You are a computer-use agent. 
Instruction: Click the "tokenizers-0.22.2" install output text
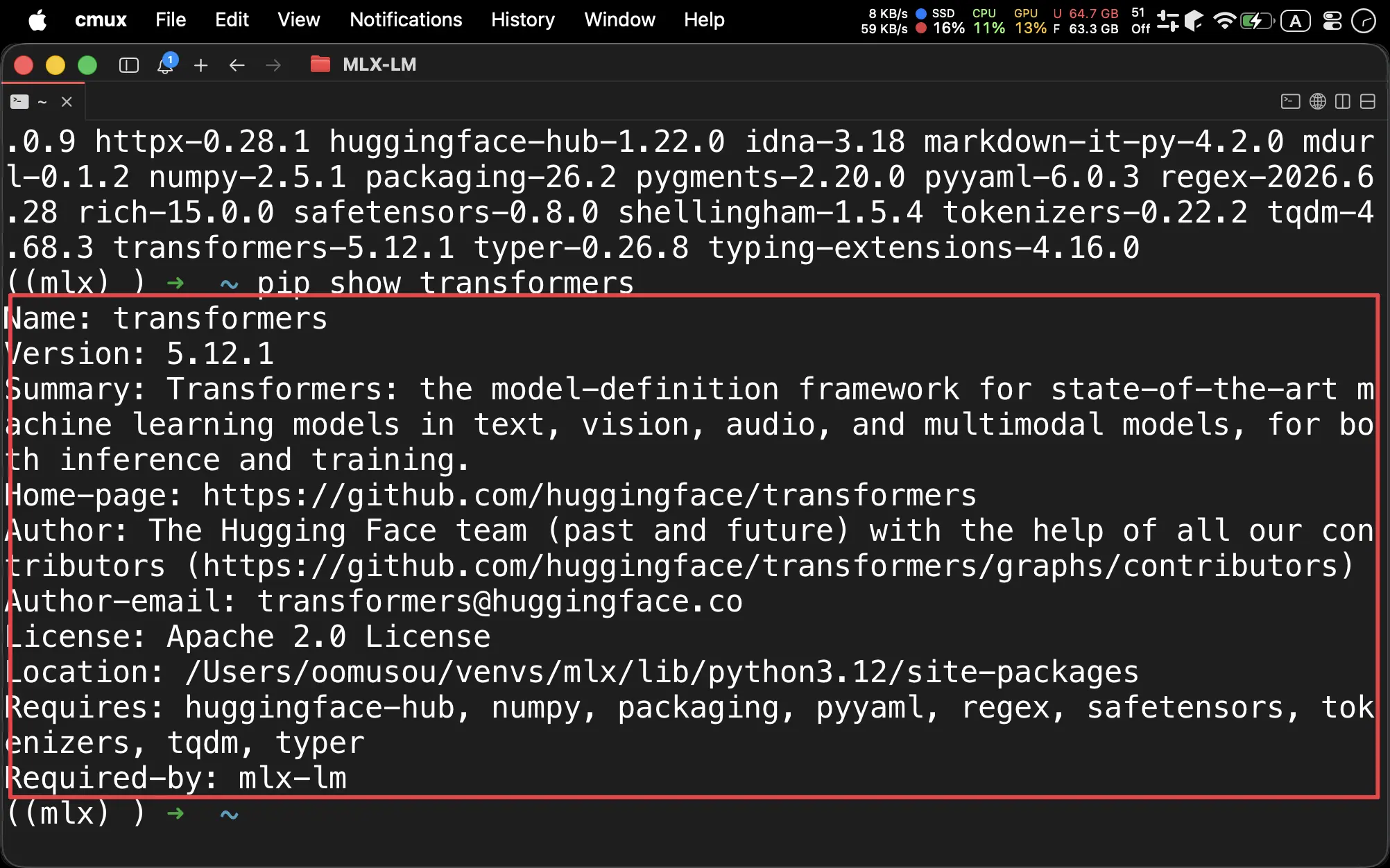(x=1095, y=212)
